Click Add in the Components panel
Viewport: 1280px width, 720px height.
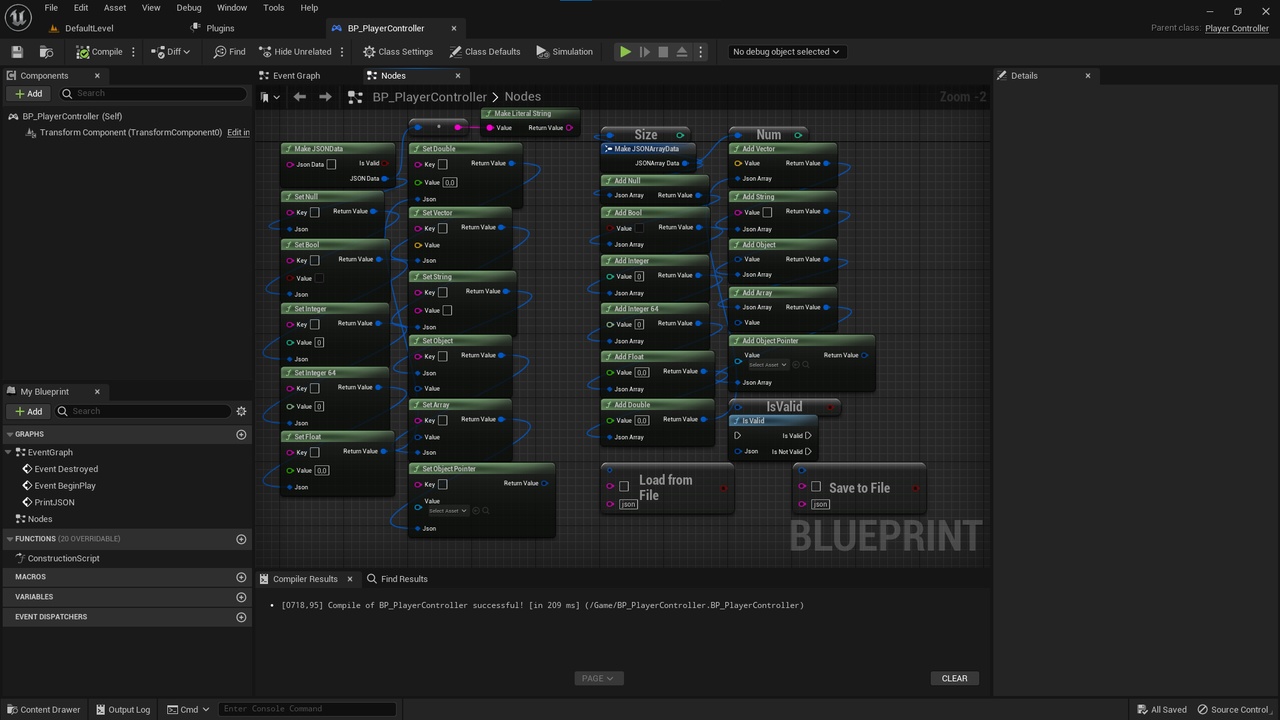28,93
